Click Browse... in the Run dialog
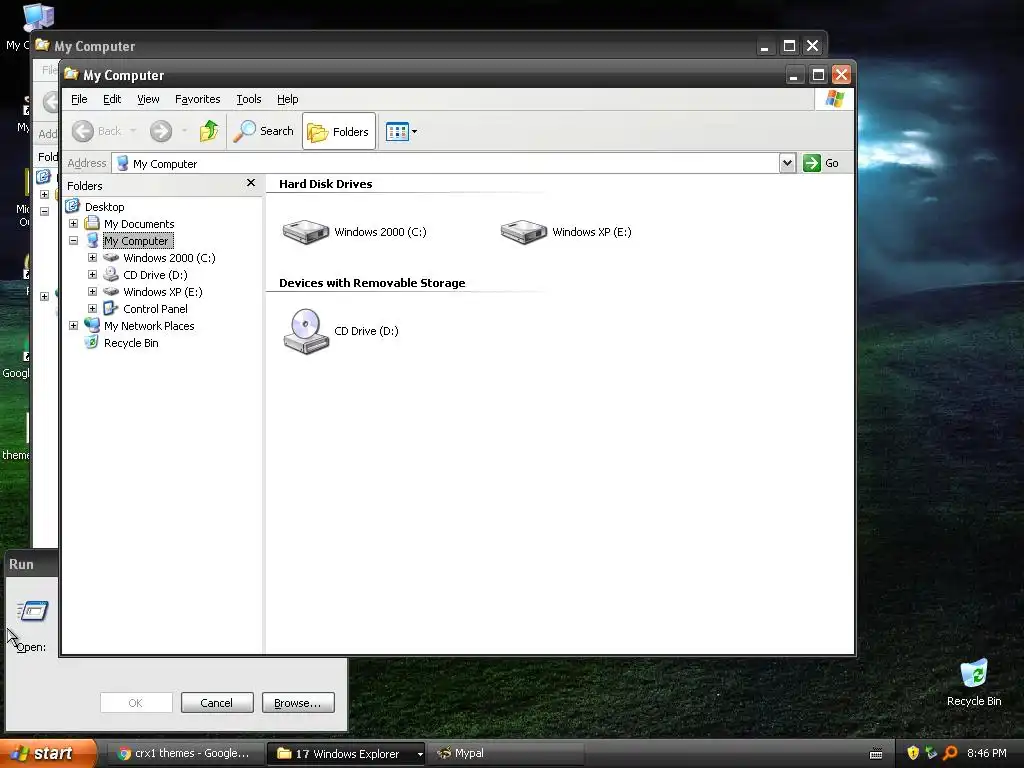This screenshot has height=768, width=1024. (x=298, y=703)
